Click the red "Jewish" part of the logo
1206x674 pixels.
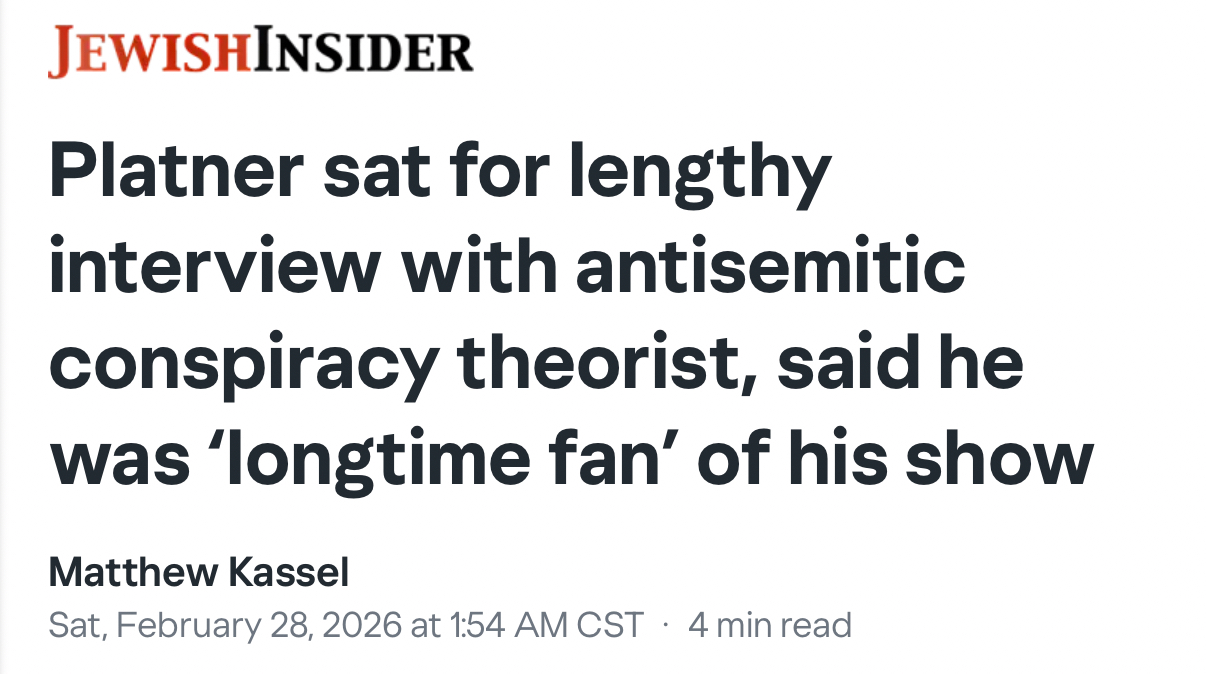[x=150, y=53]
